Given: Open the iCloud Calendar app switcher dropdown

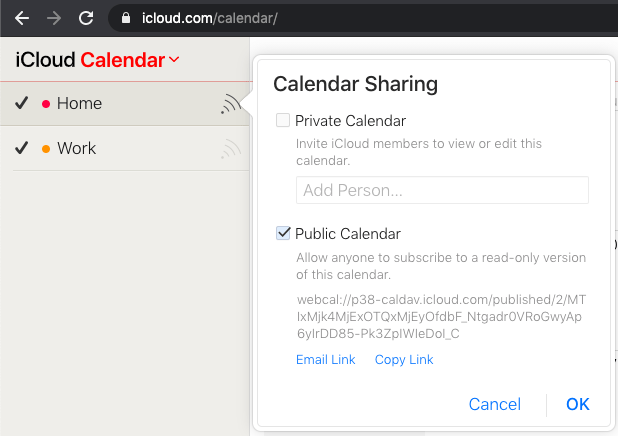Looking at the screenshot, I should click(174, 60).
